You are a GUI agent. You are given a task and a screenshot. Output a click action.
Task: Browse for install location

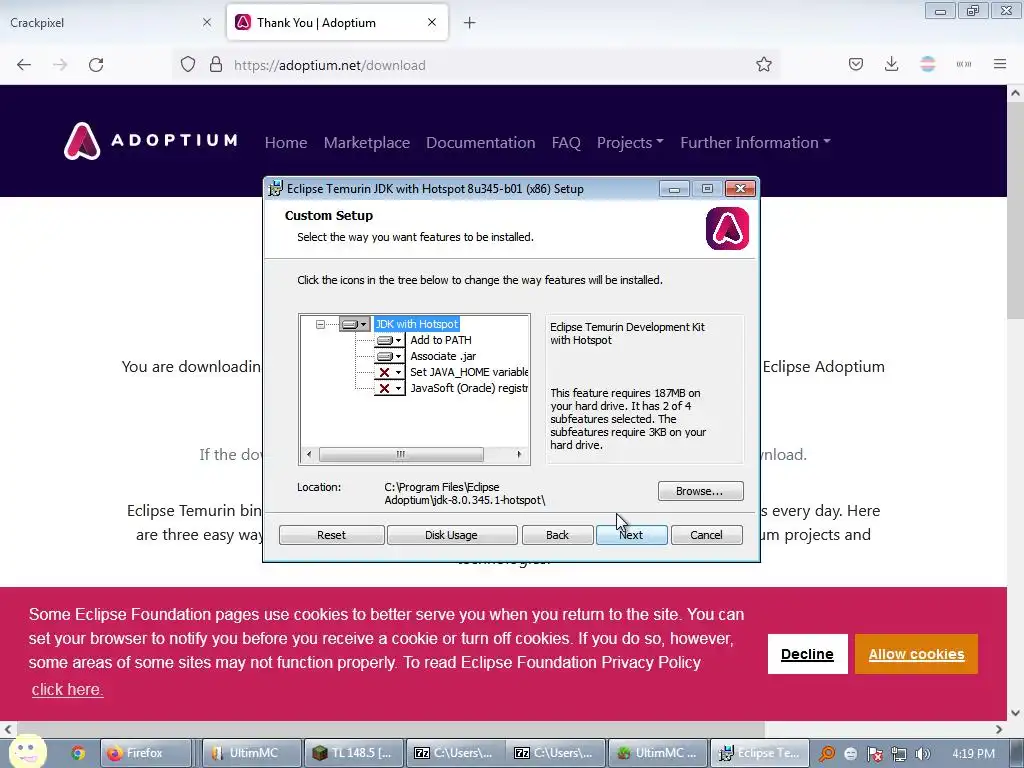[x=700, y=491]
